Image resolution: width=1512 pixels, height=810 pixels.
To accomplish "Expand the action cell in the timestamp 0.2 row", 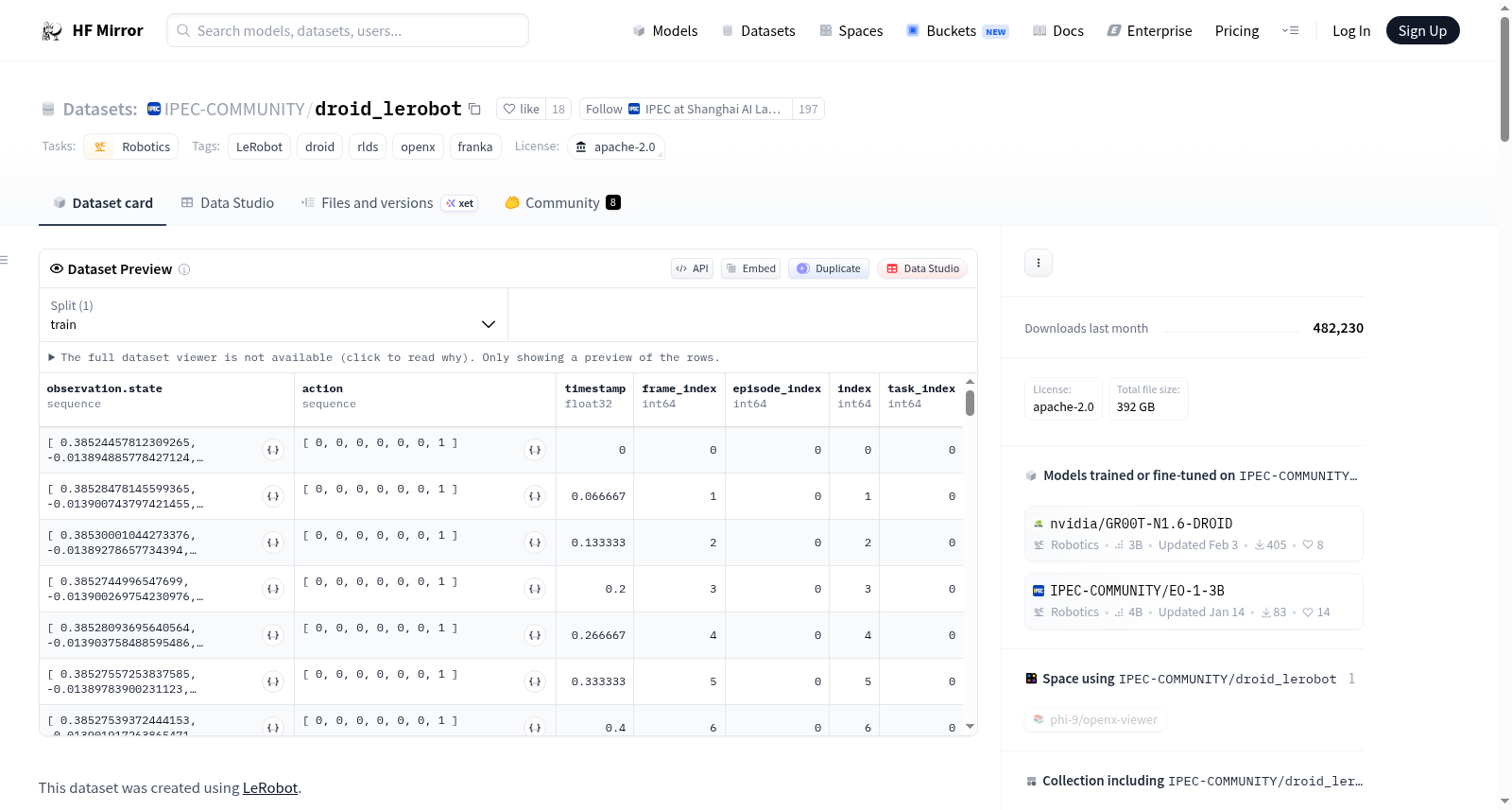I will pyautogui.click(x=535, y=589).
